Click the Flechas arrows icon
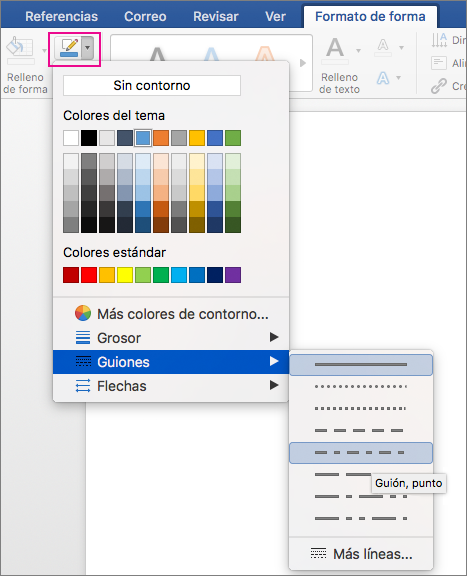The height and width of the screenshot is (576, 467). pos(83,386)
